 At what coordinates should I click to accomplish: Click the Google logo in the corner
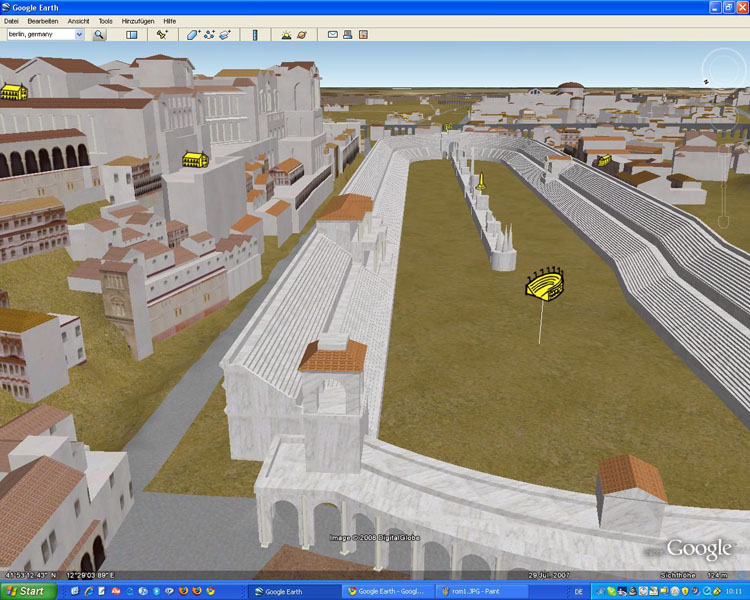[x=699, y=549]
